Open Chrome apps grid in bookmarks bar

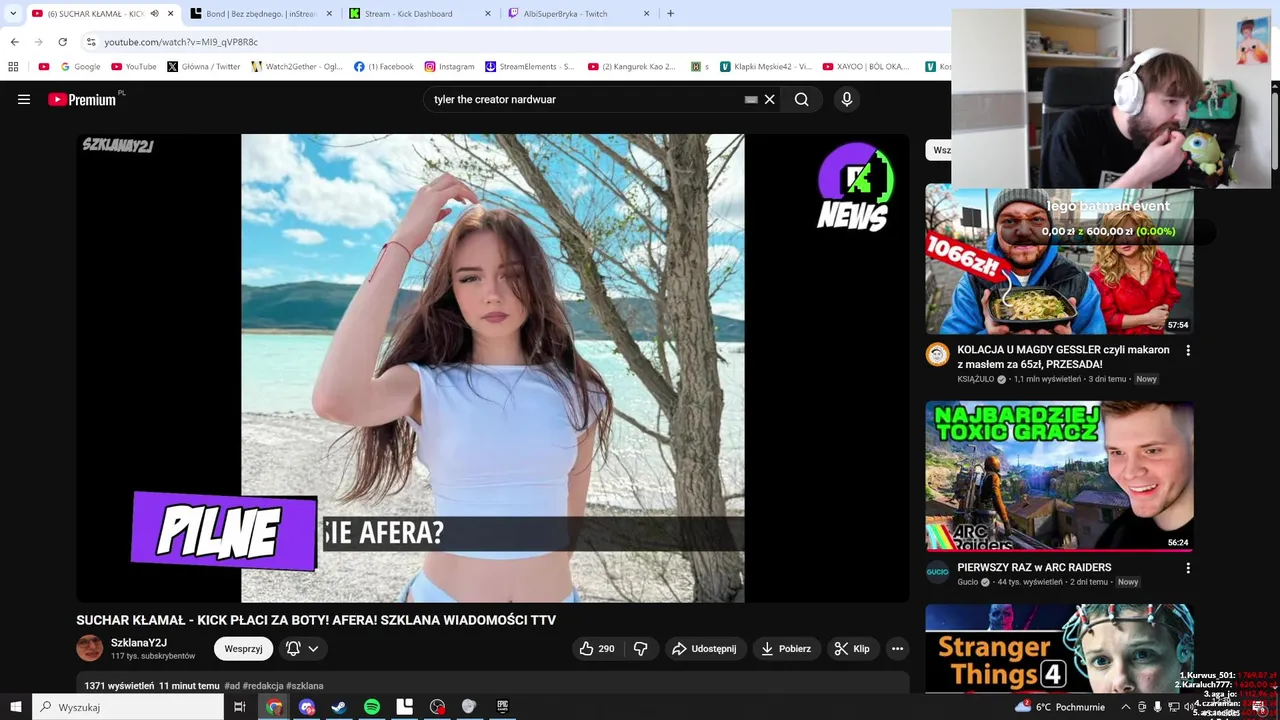coord(13,66)
